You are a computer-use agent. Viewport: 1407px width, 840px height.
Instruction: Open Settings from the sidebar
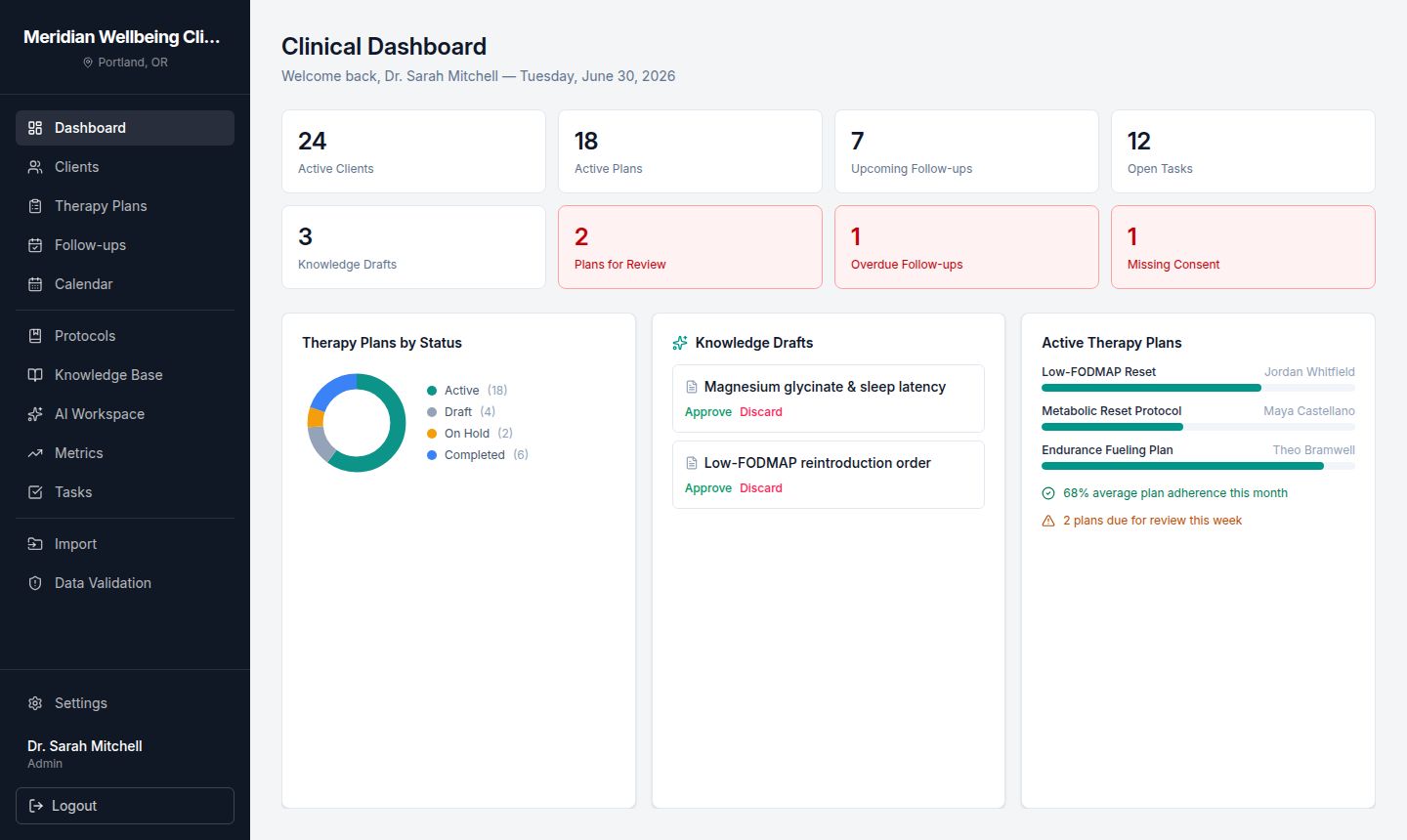(125, 703)
